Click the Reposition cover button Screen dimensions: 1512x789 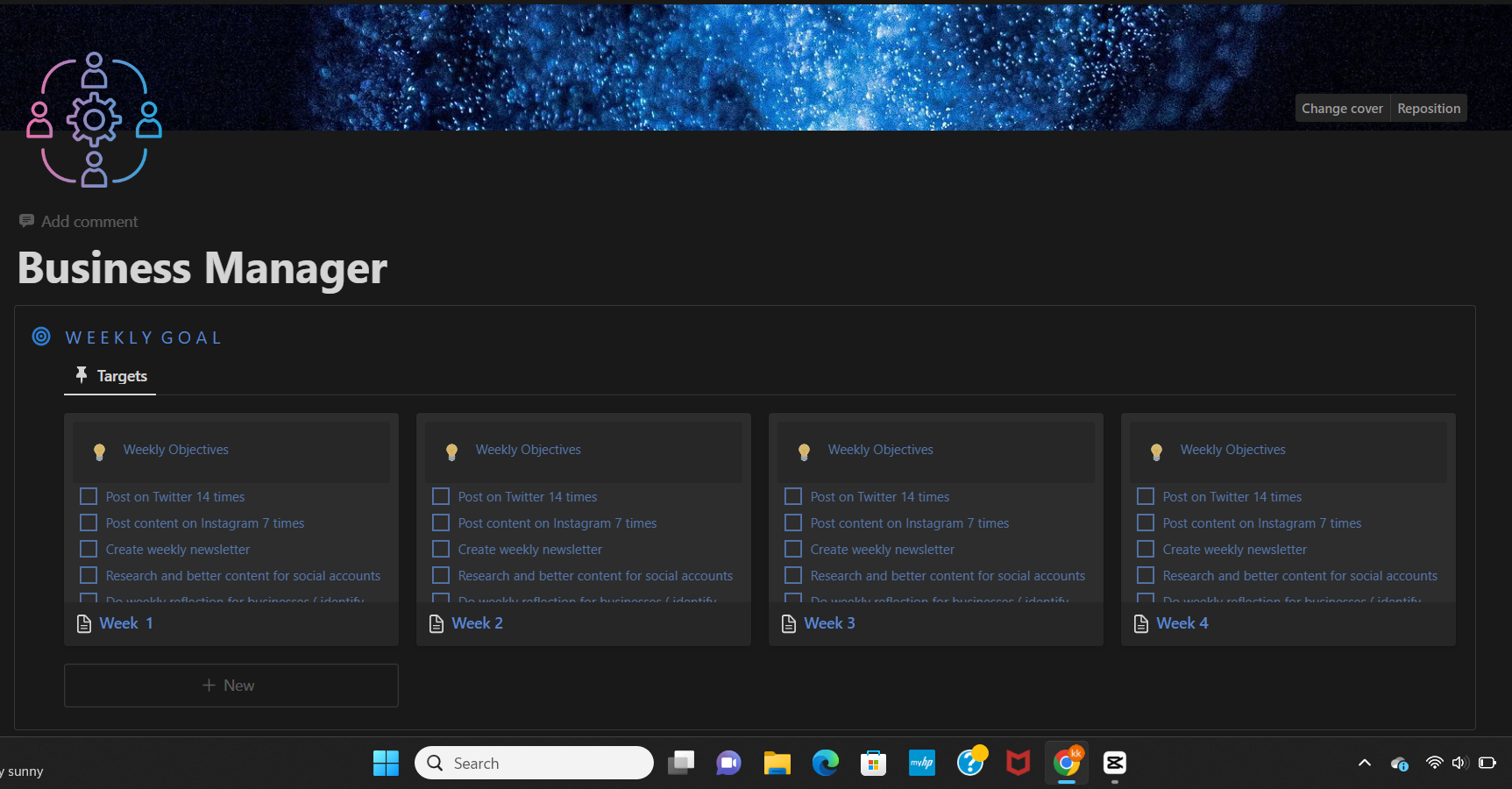pyautogui.click(x=1429, y=109)
